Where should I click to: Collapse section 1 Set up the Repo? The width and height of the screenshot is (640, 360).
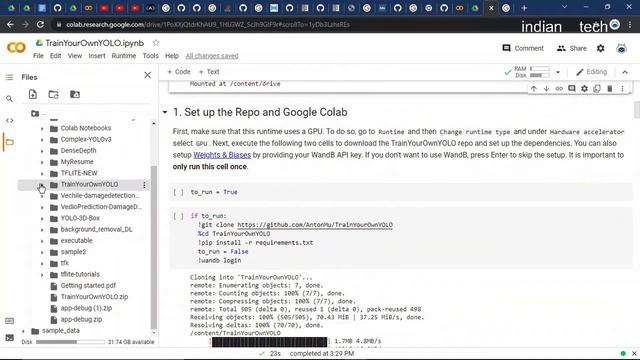point(165,112)
